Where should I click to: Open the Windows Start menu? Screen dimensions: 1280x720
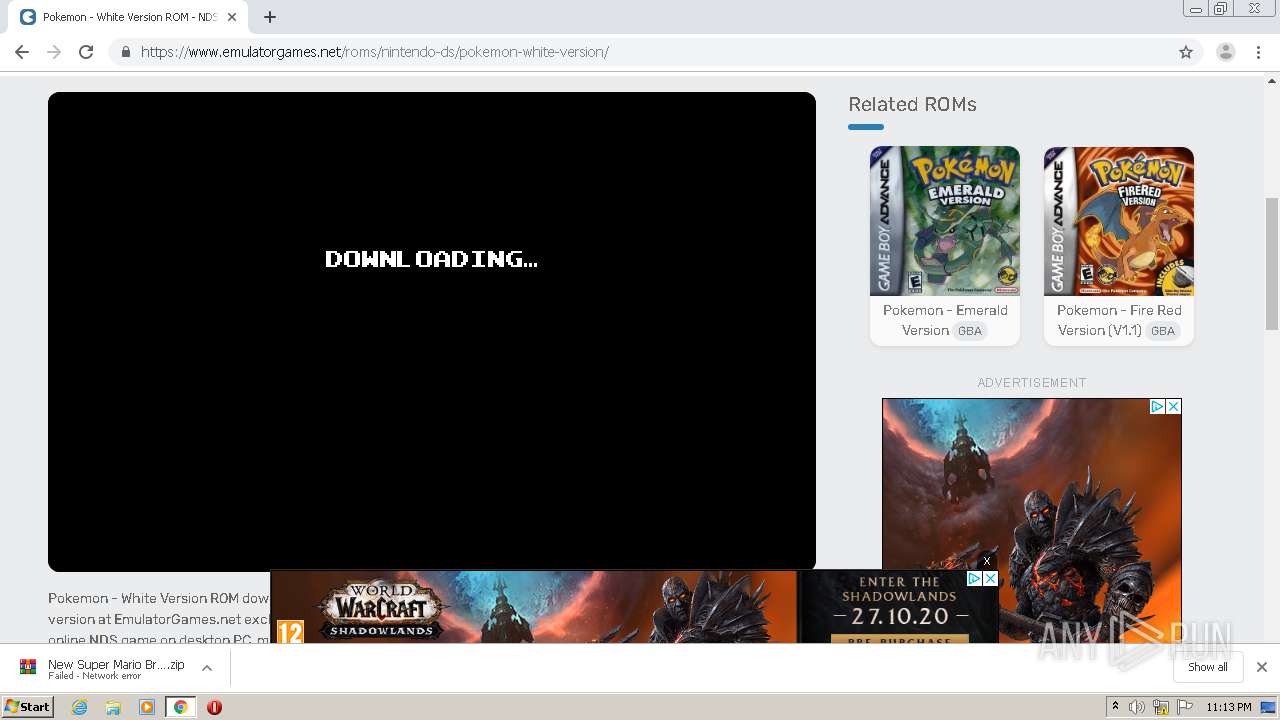[x=28, y=706]
